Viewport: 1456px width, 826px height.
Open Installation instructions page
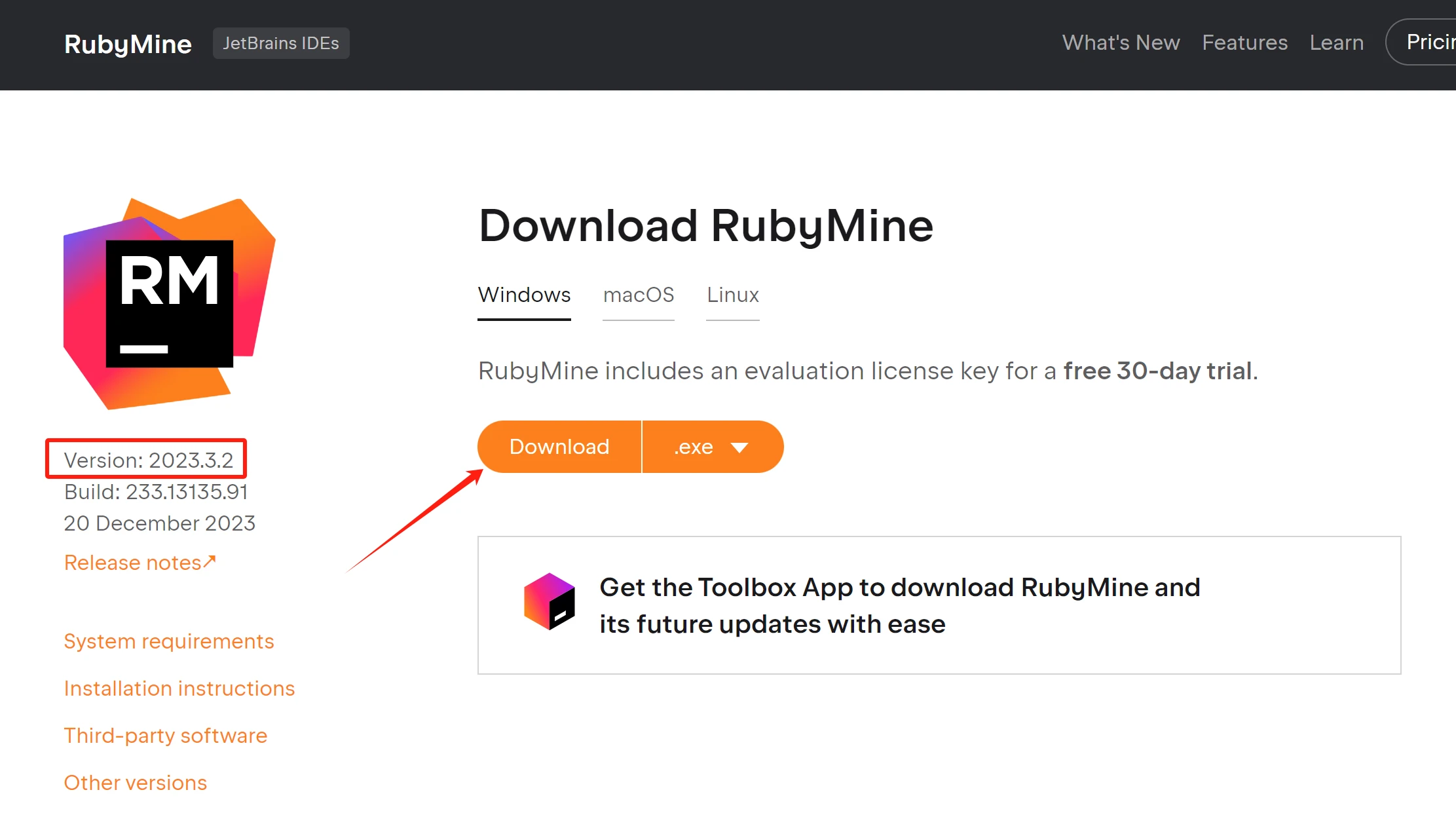[x=180, y=688]
